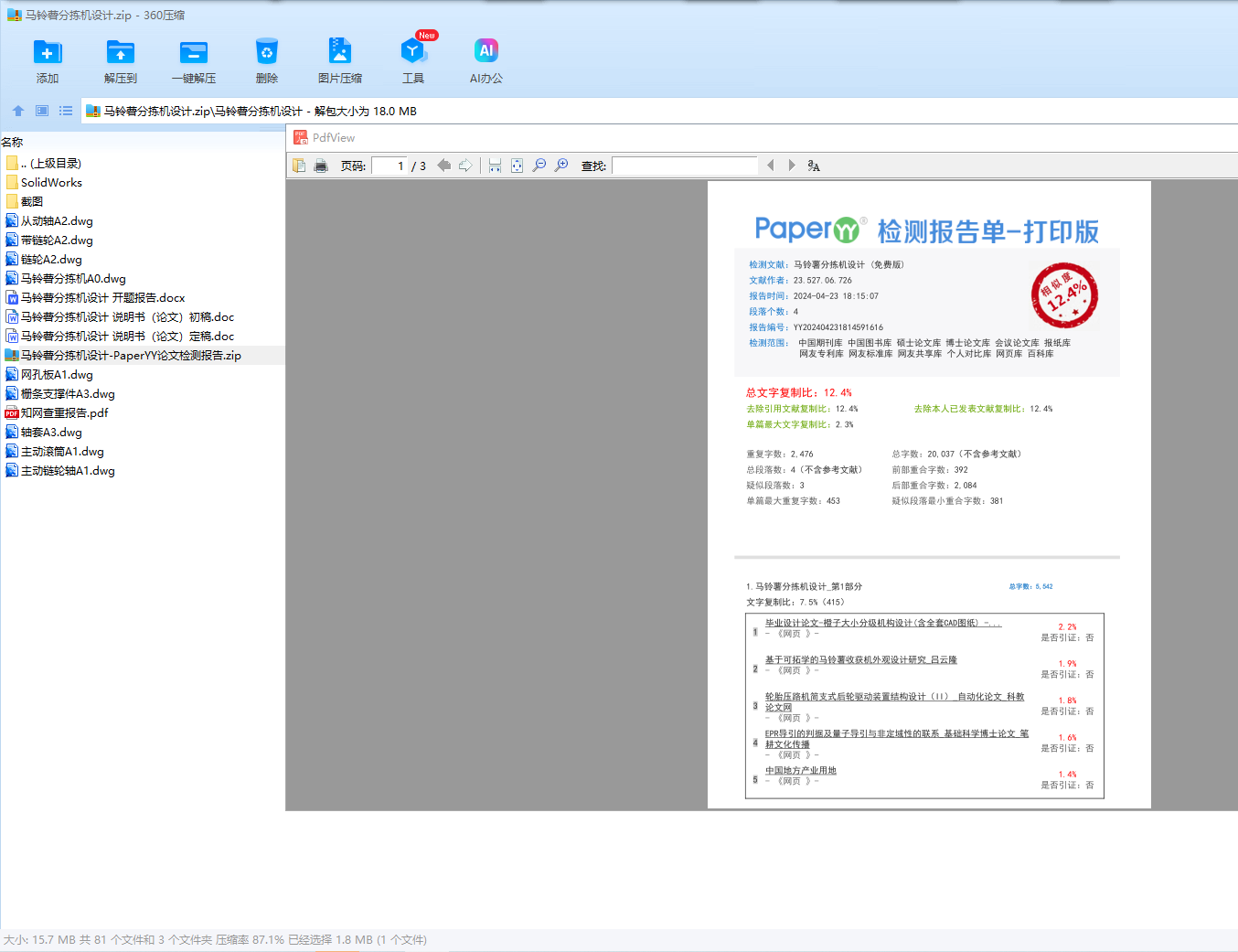Open the 工具 tools icon
This screenshot has height=952, width=1238.
click(x=413, y=52)
